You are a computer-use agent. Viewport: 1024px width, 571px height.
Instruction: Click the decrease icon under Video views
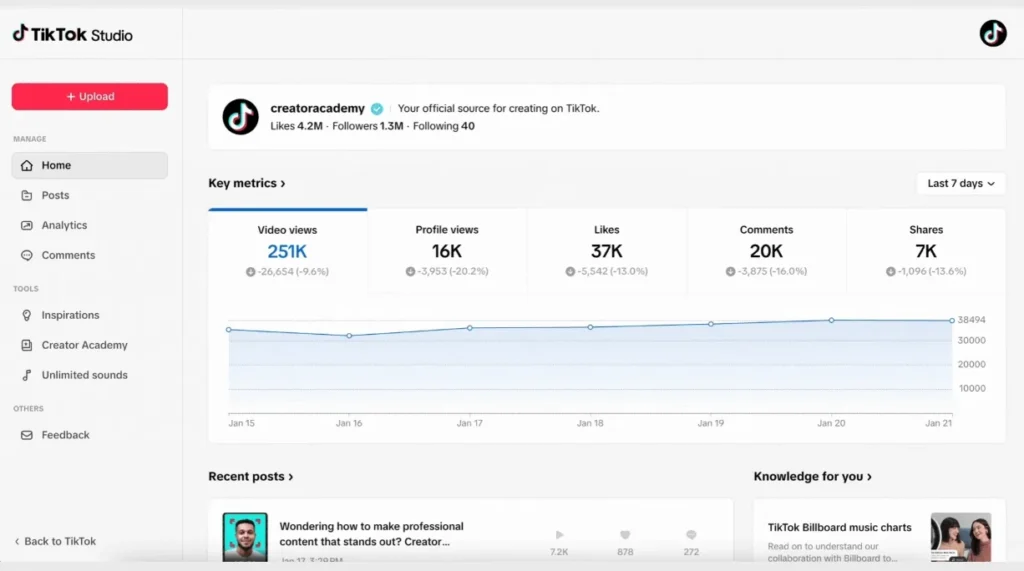251,272
